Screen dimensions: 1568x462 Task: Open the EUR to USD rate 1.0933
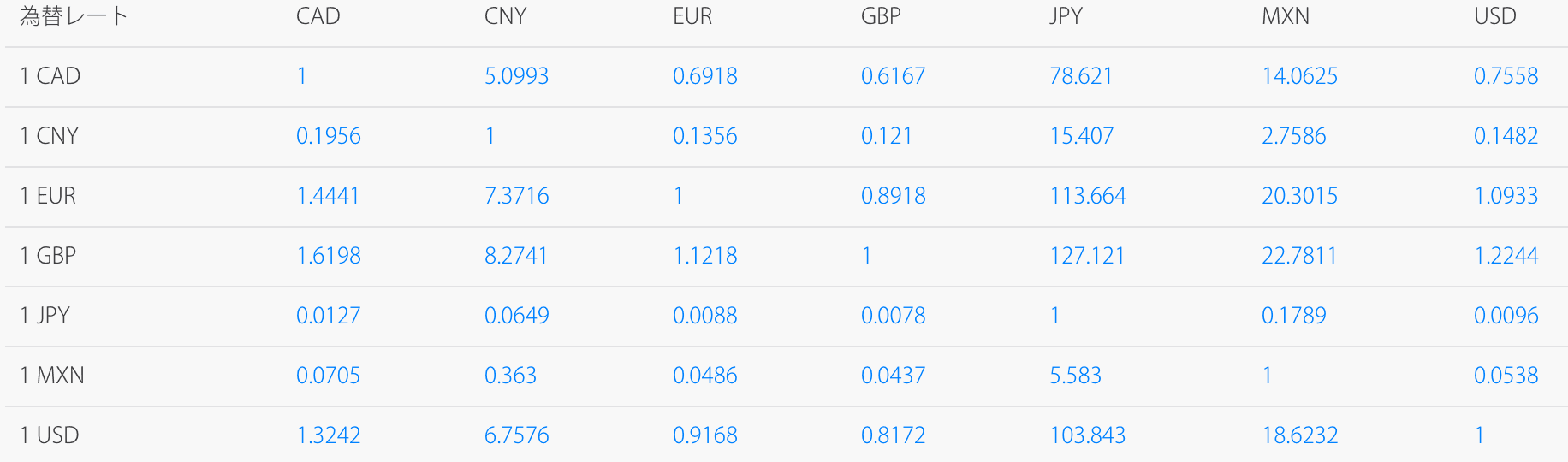[x=1506, y=196]
